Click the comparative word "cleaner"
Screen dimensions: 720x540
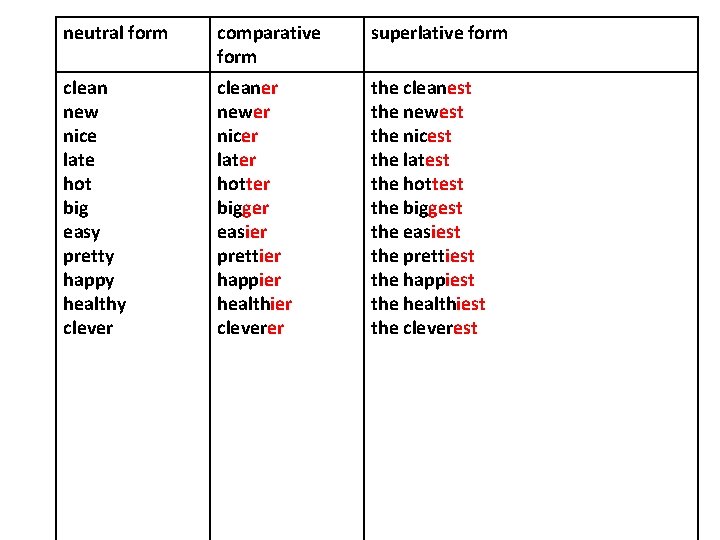tap(247, 88)
